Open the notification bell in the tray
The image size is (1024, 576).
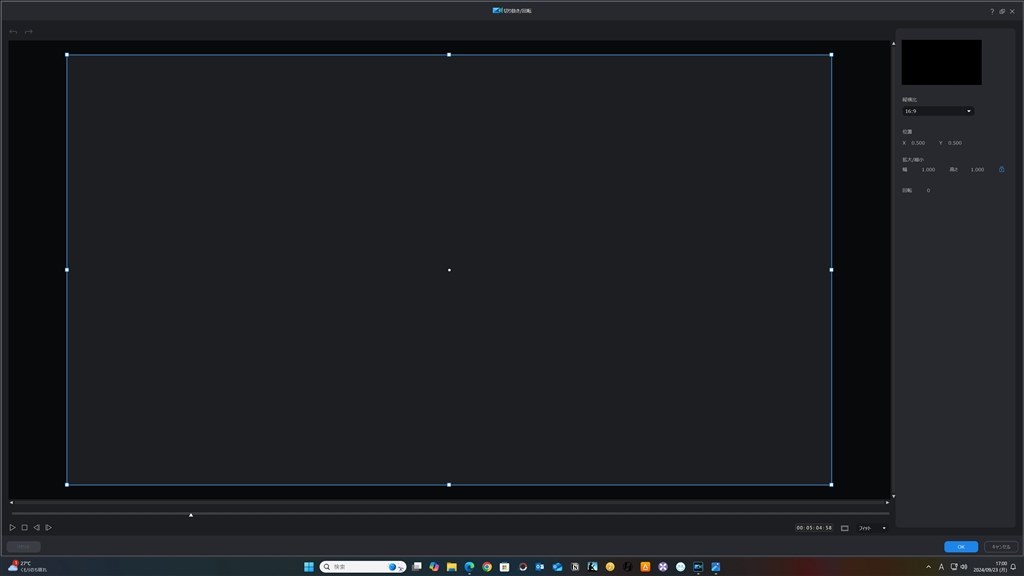coord(1014,567)
